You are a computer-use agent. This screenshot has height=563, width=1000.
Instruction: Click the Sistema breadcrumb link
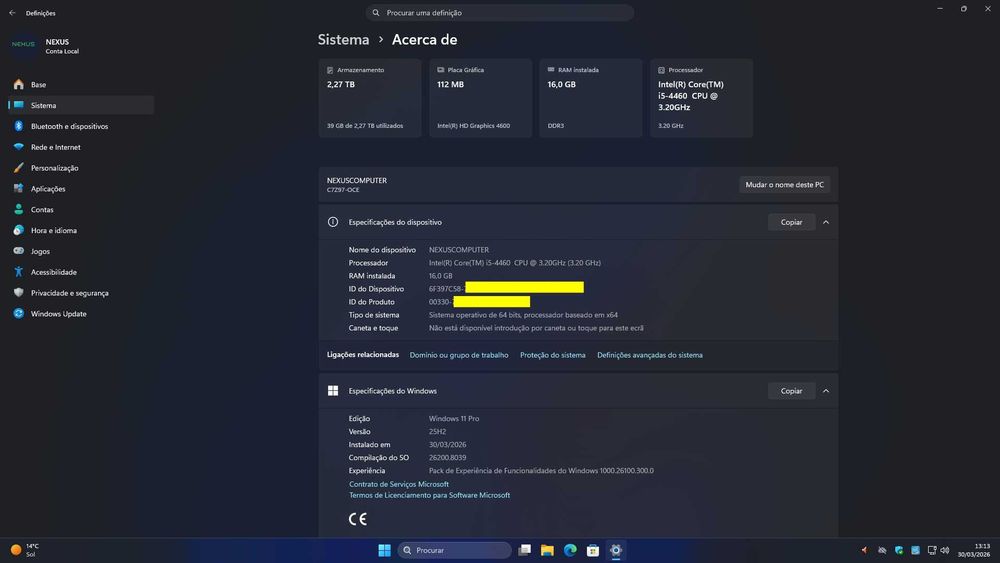(x=343, y=40)
